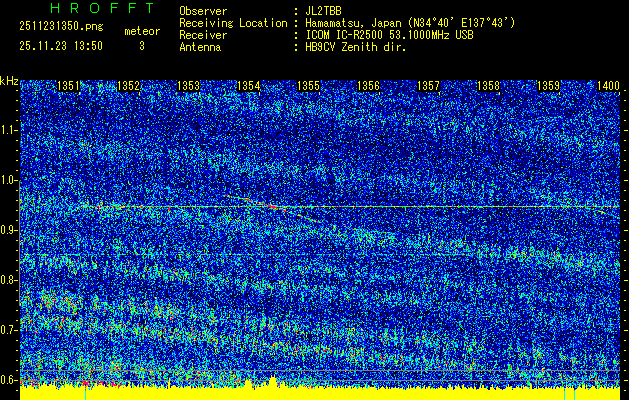Select the 0.7 frequency axis label
This screenshot has height=400, width=629.
[10, 329]
